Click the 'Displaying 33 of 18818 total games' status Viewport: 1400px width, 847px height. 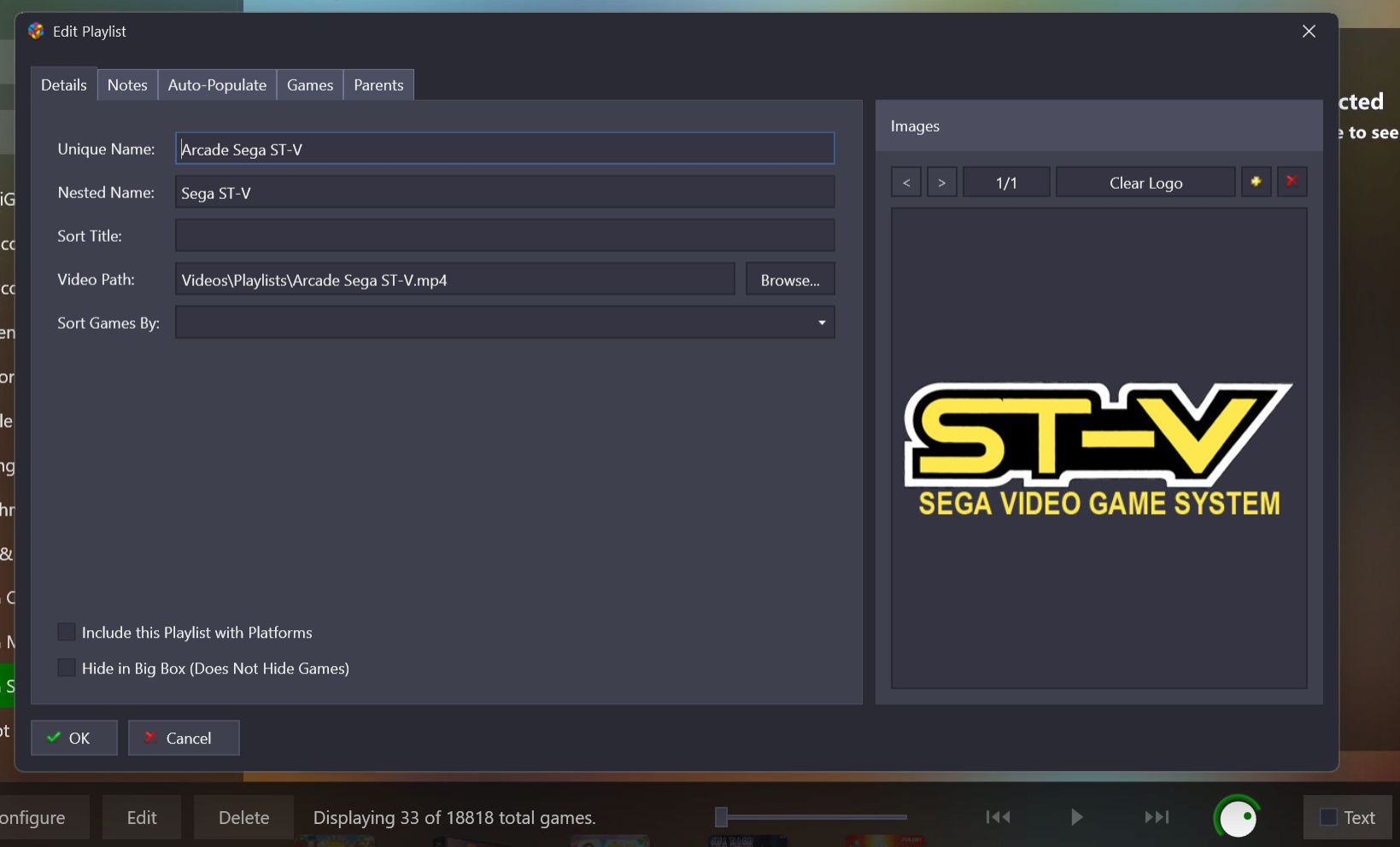(454, 817)
